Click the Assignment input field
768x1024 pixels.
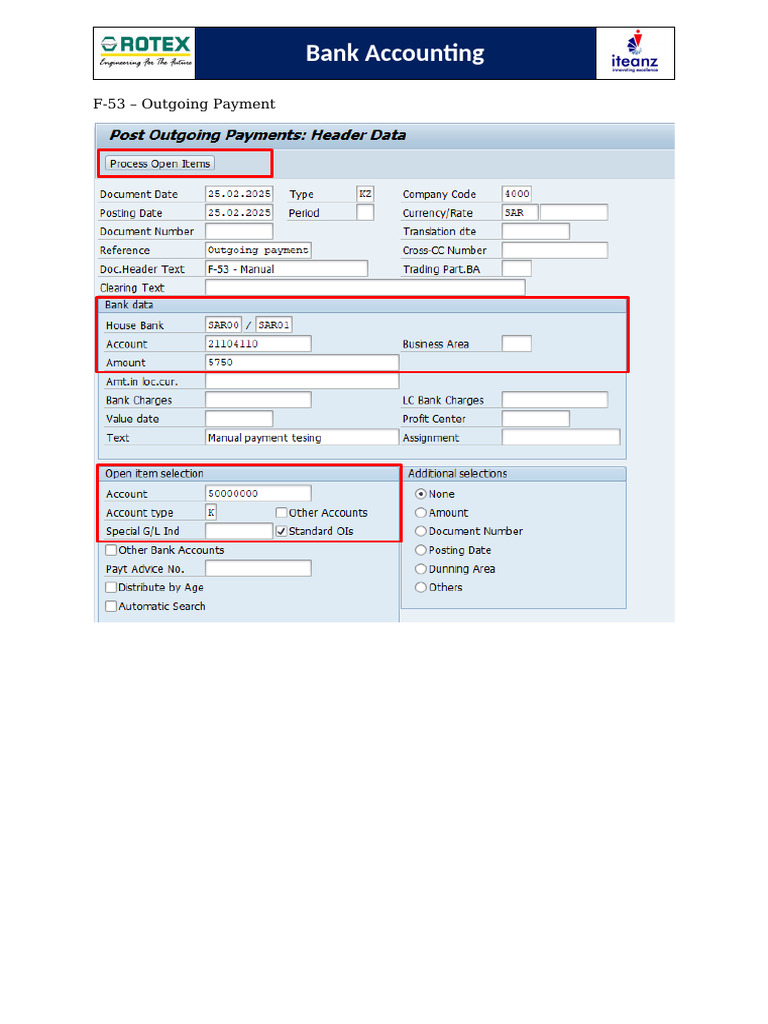tap(561, 438)
